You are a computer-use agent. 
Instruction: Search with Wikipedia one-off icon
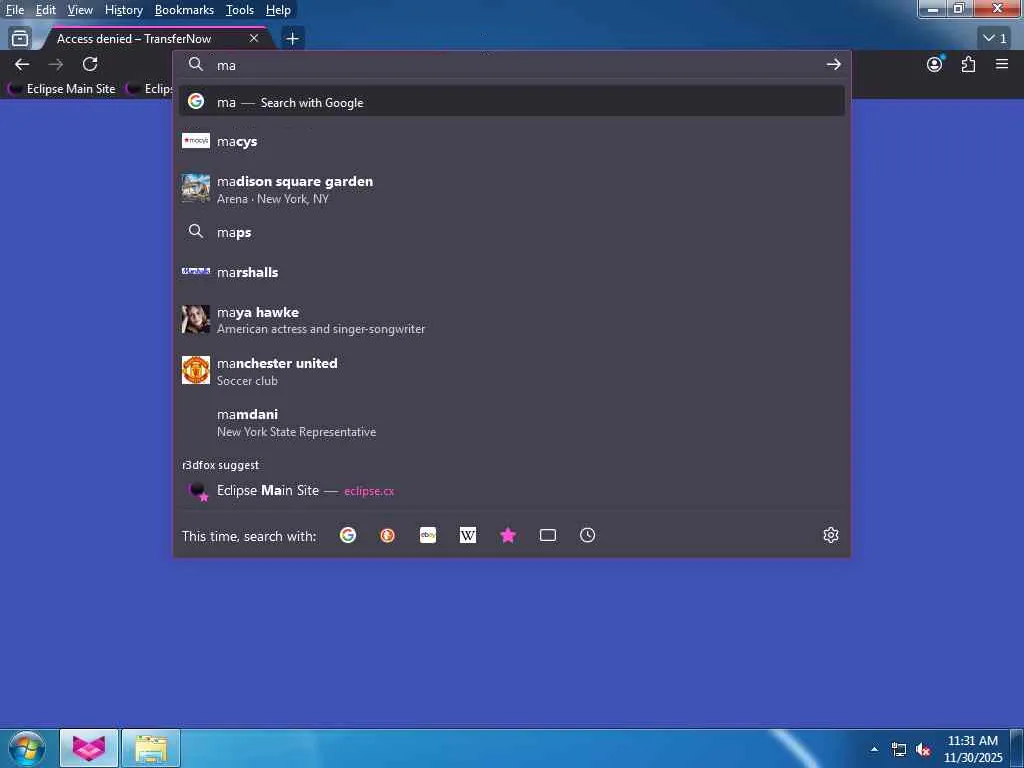click(468, 536)
